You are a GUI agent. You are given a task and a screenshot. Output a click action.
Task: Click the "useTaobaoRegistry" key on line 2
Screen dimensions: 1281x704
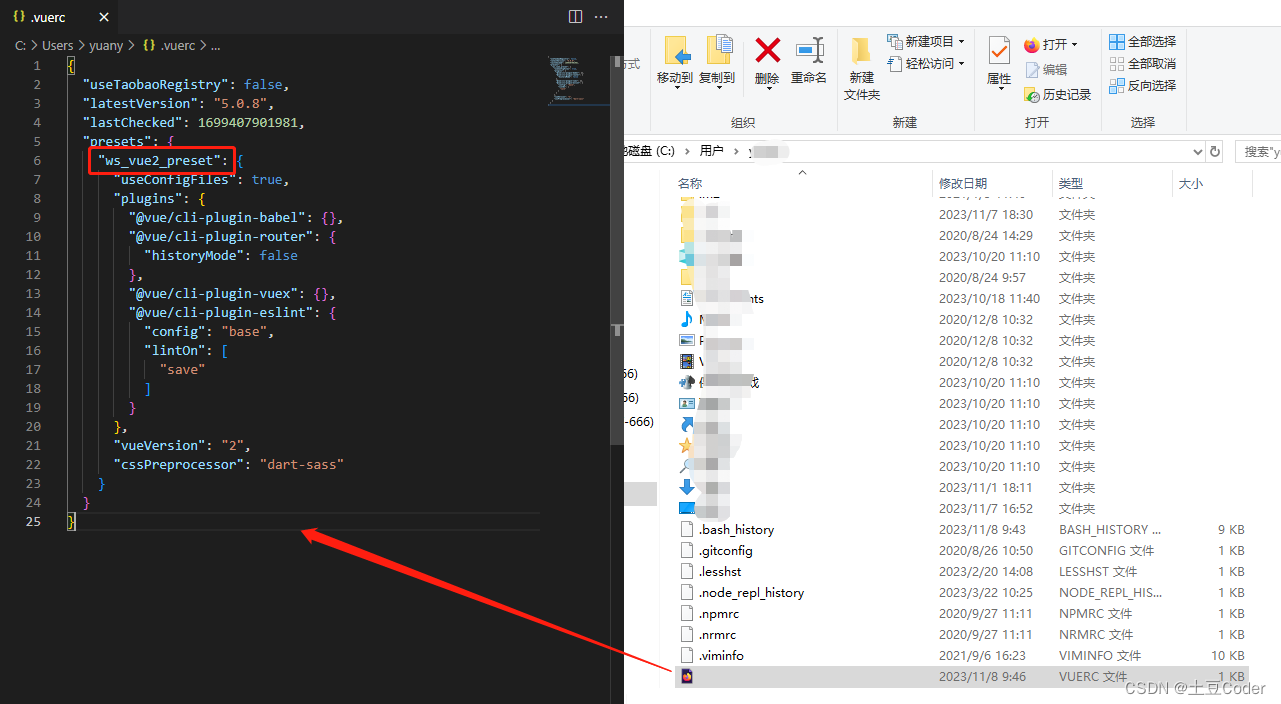click(158, 84)
